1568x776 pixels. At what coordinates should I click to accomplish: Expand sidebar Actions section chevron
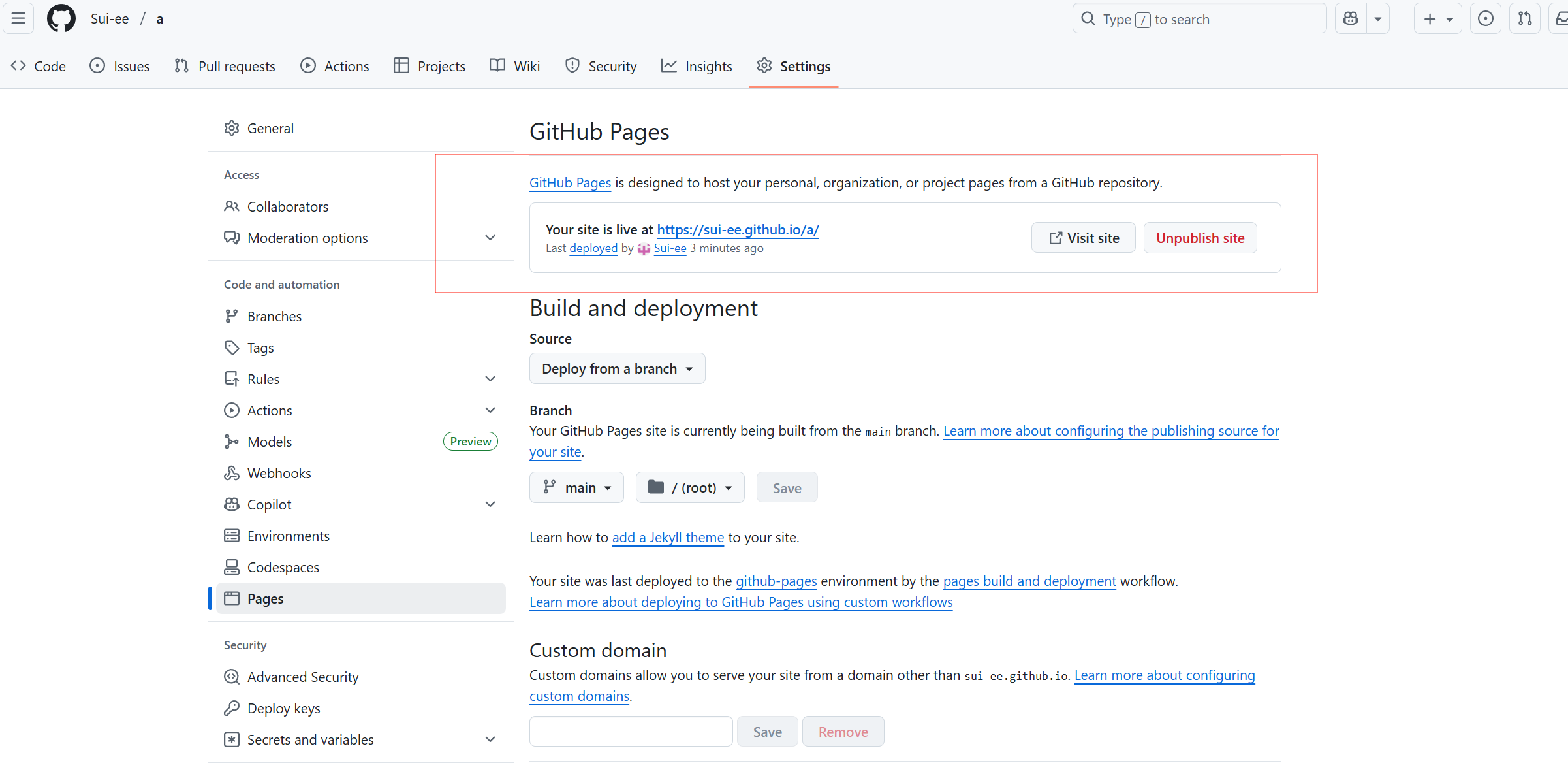[490, 410]
